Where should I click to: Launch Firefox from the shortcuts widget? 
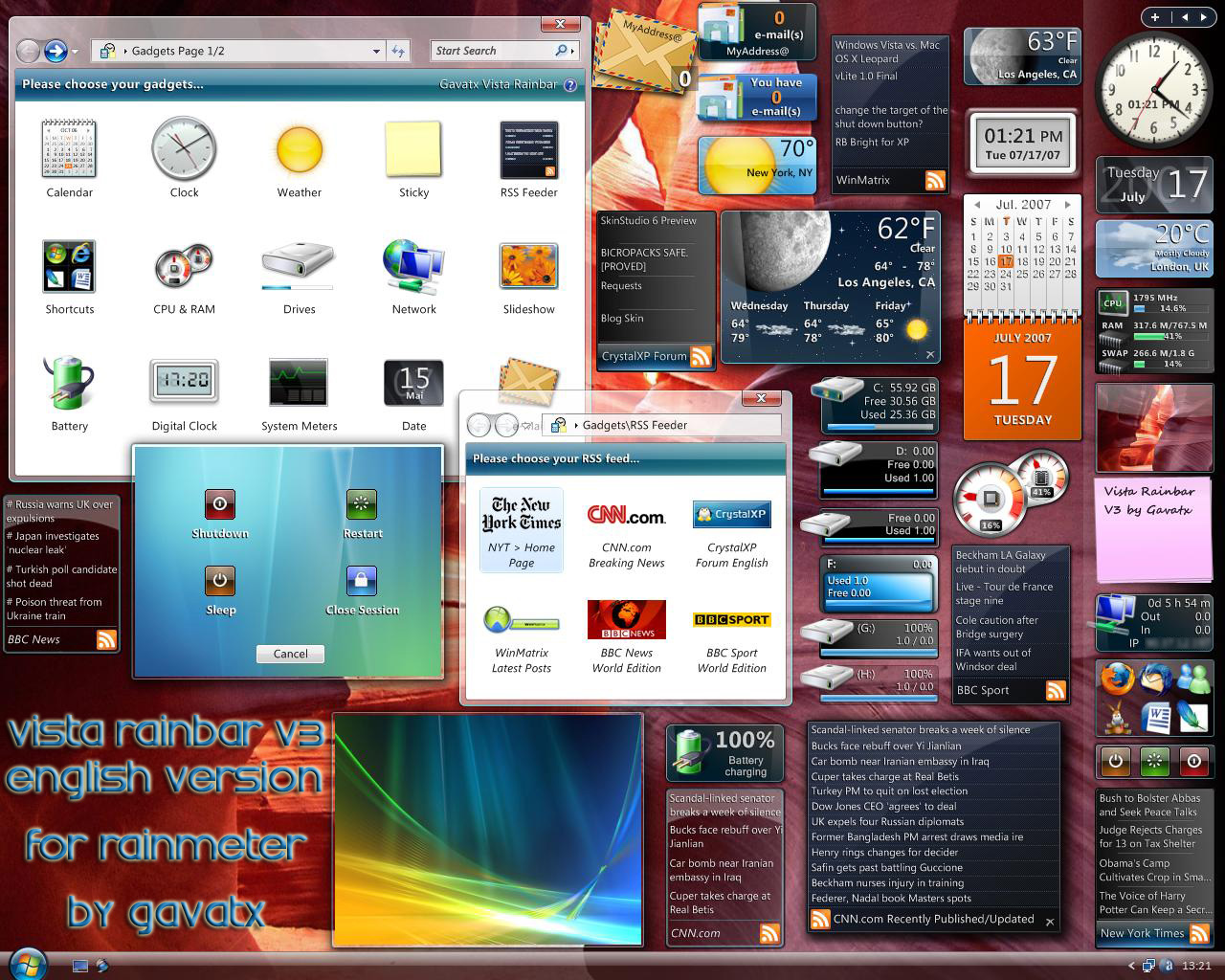(1116, 679)
